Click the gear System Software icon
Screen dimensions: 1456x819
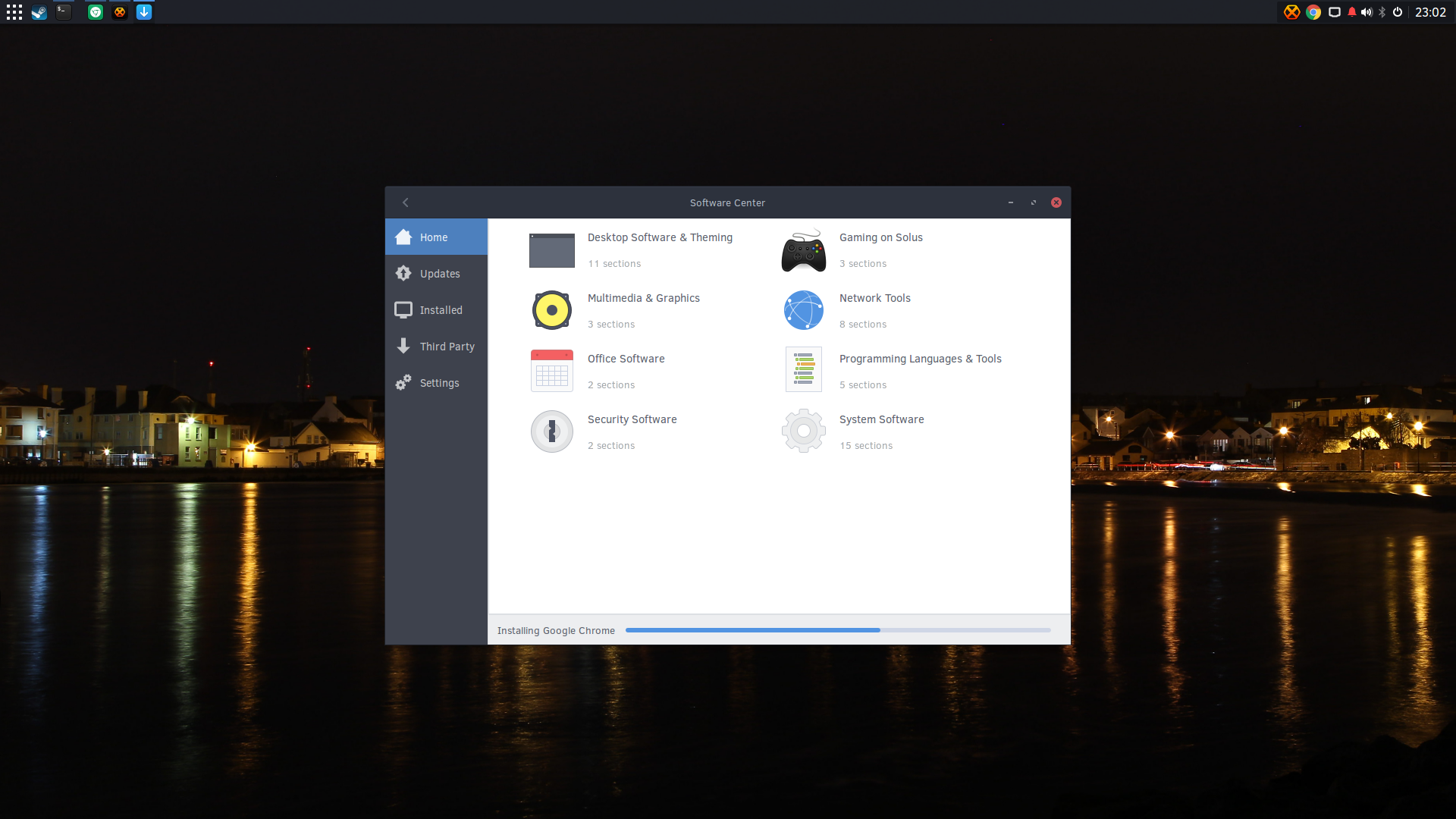tap(804, 431)
